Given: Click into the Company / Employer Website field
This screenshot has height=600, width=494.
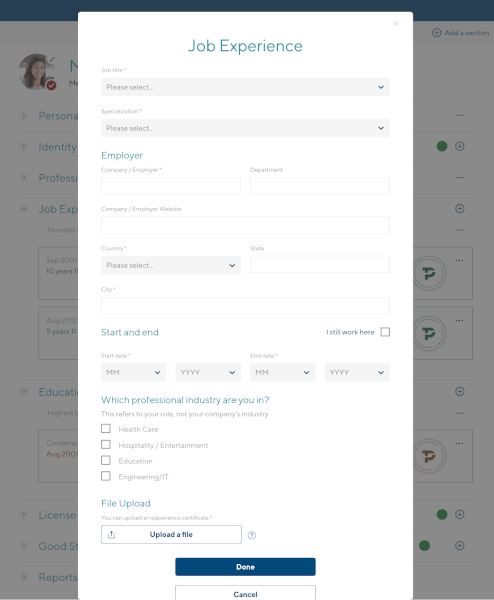Looking at the screenshot, I should tap(245, 225).
